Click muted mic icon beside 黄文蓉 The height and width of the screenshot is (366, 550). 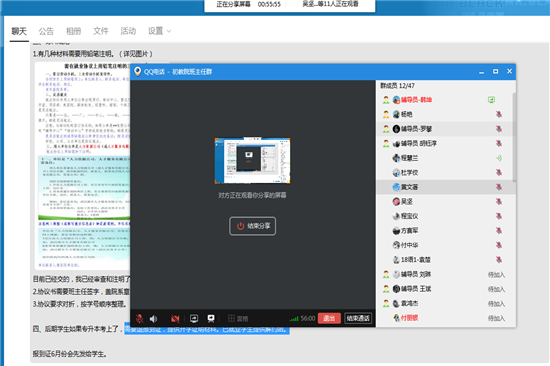(x=499, y=187)
